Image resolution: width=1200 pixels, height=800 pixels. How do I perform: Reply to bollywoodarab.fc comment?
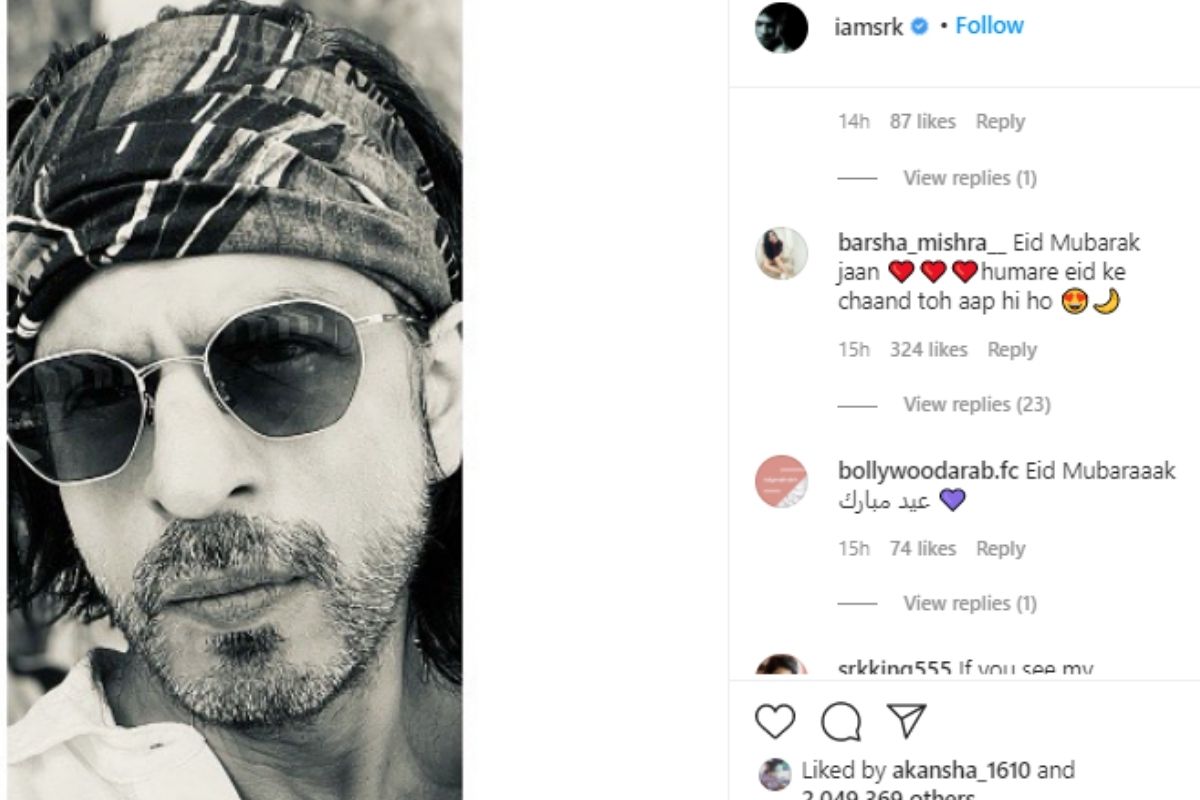[x=1000, y=549]
